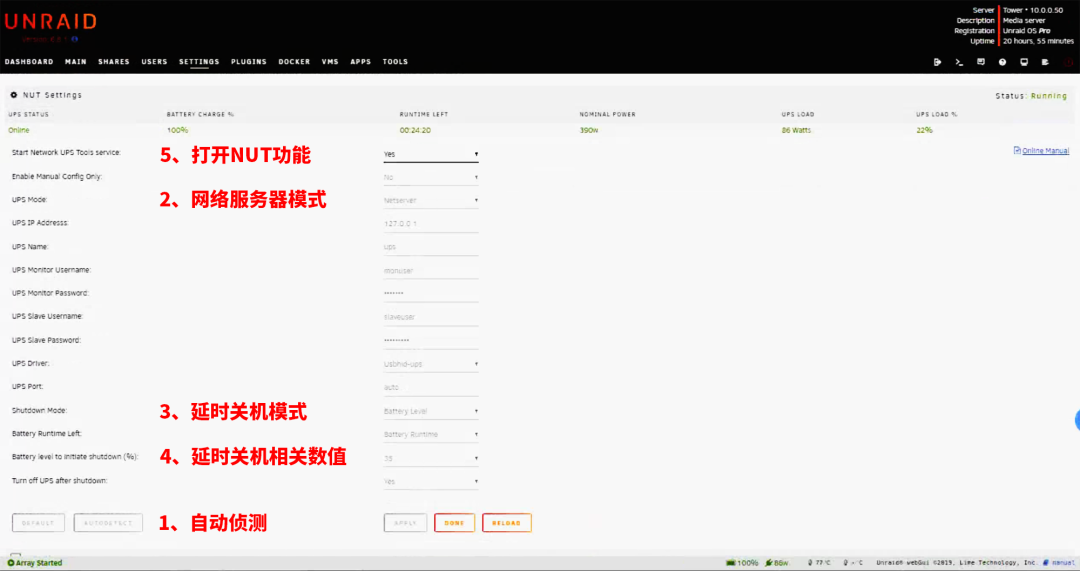Open the Shutdown Mode dropdown
Viewport: 1080px width, 571px height.
coord(431,411)
